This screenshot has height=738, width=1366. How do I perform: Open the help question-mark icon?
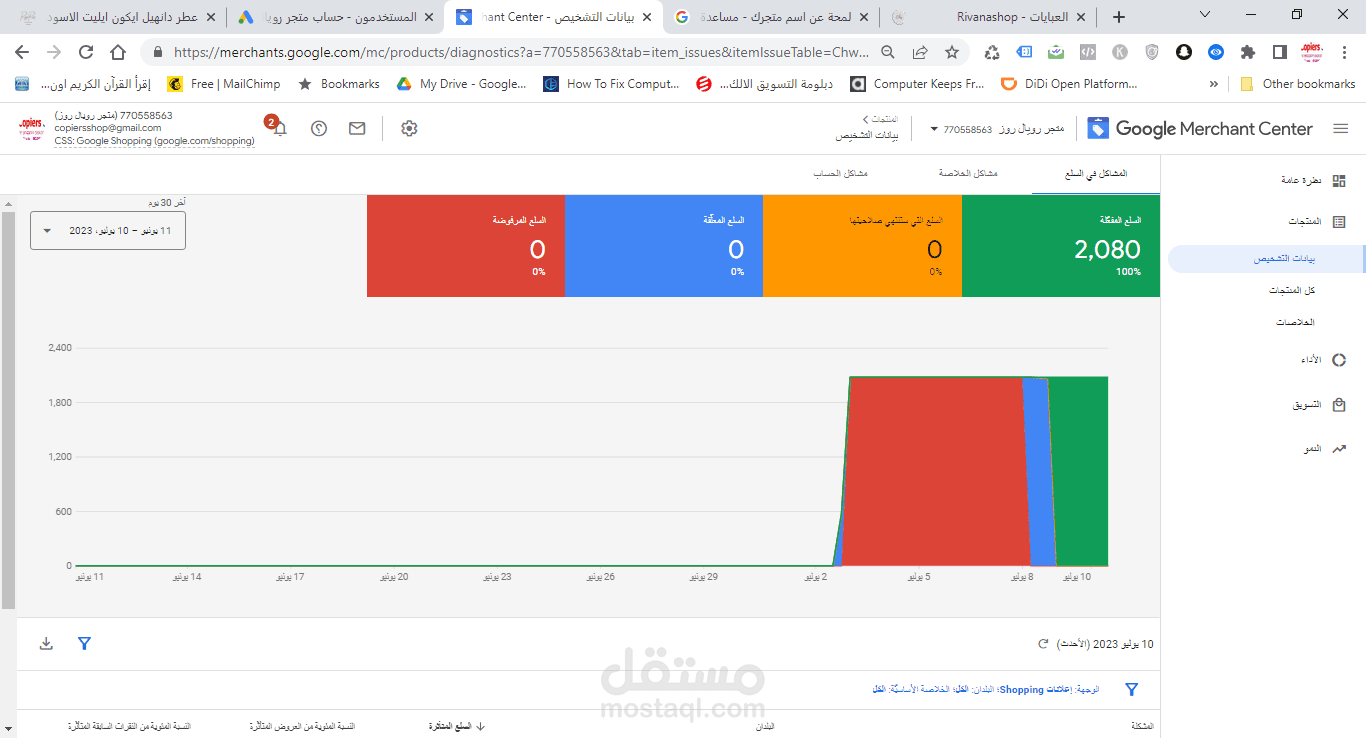coord(319,128)
